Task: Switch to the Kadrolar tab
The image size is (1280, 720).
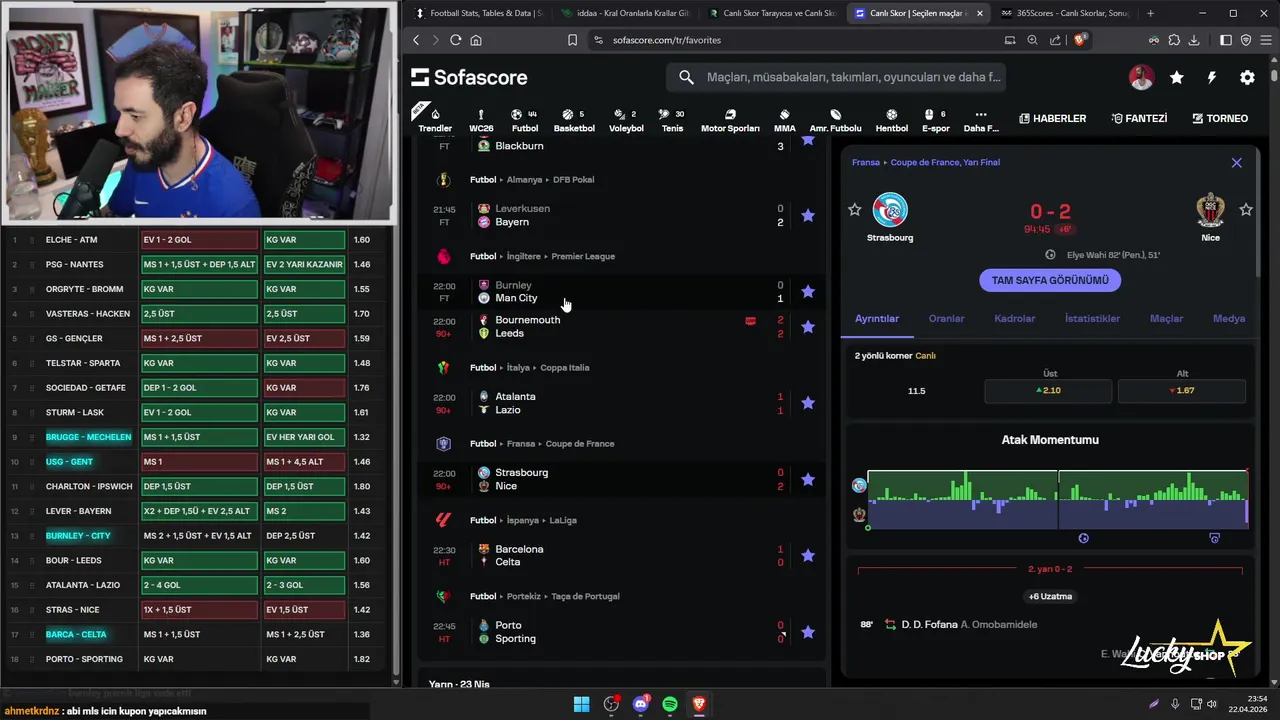Action: 1015,318
